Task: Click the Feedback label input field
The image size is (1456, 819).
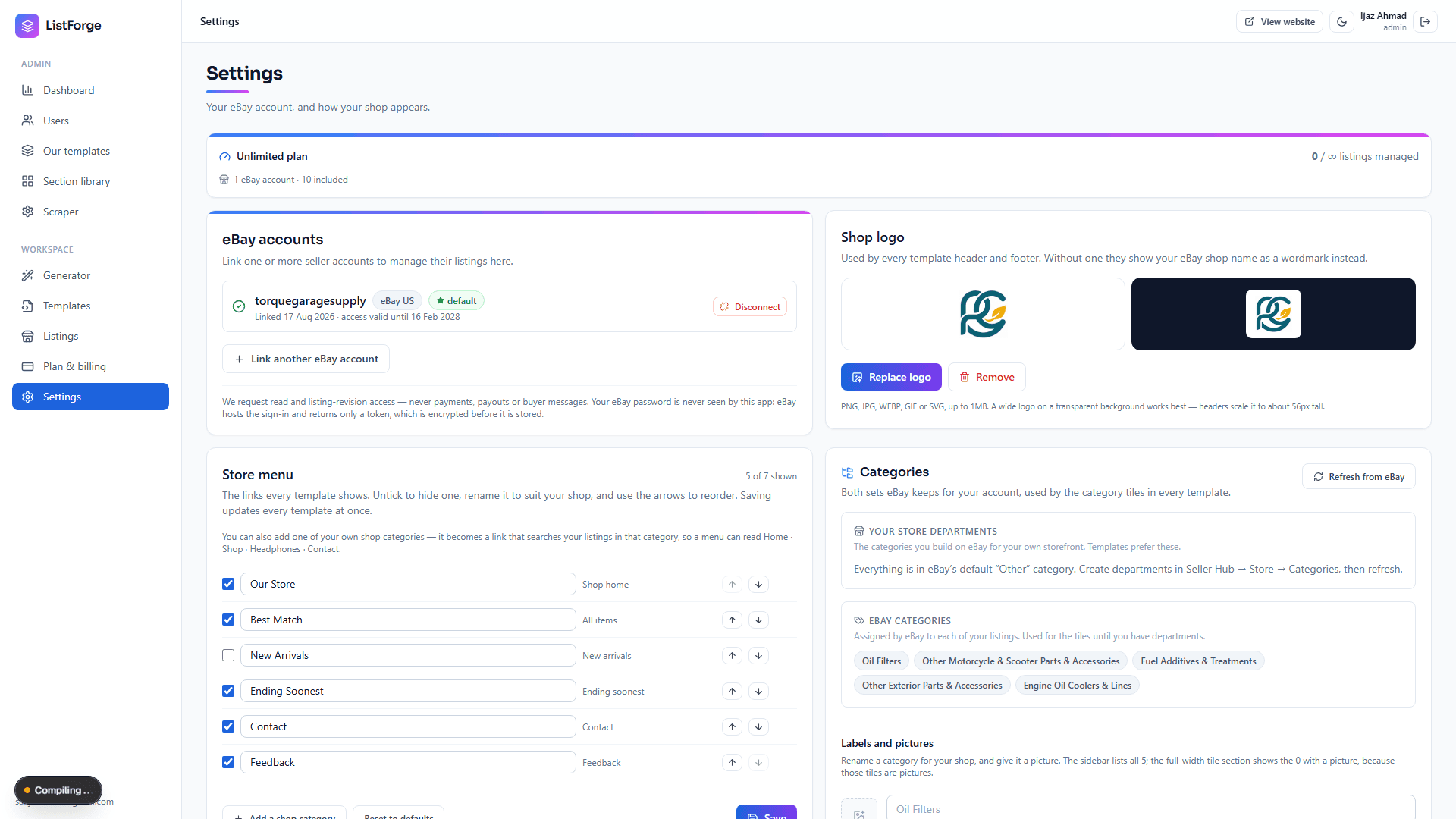Action: pos(408,762)
